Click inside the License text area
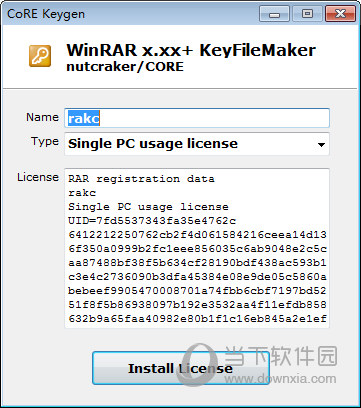This screenshot has width=361, height=408. [x=197, y=248]
